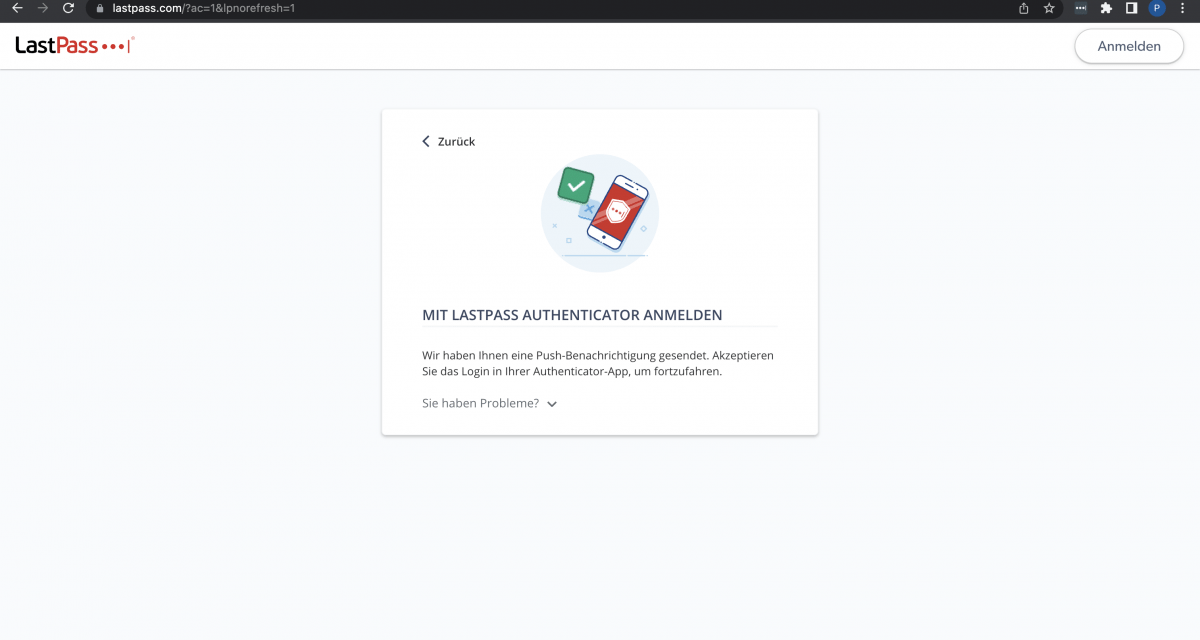The height and width of the screenshot is (640, 1200).
Task: Click the MIT LASTPASS AUTHENTICATOR ANMELDEN heading
Action: point(571,314)
